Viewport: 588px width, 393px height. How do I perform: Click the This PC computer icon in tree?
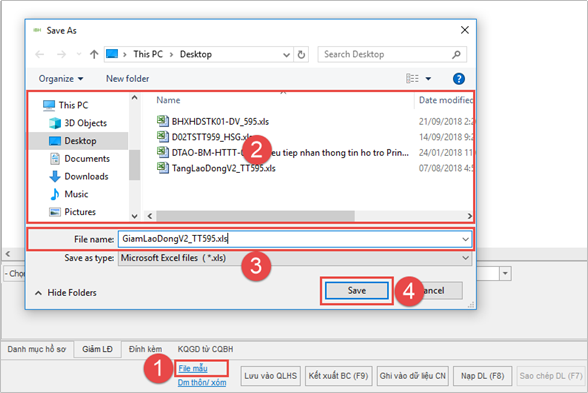(x=49, y=105)
